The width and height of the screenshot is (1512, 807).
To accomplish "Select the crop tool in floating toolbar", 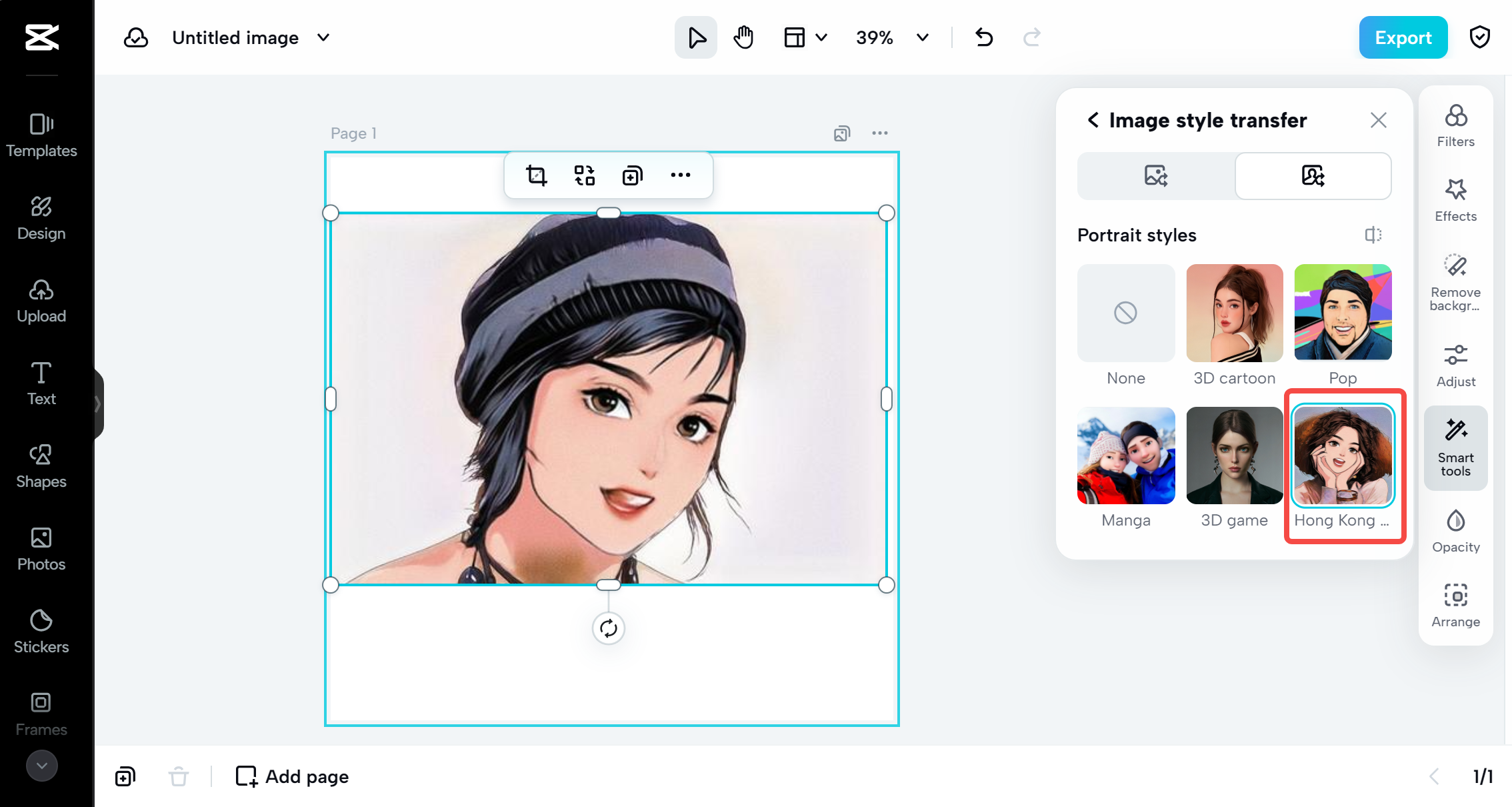I will 536,175.
